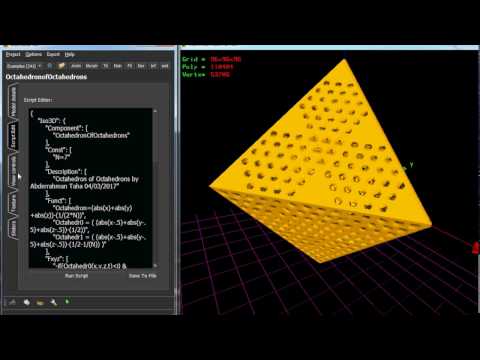Switch to the Texture side tab

[13, 203]
